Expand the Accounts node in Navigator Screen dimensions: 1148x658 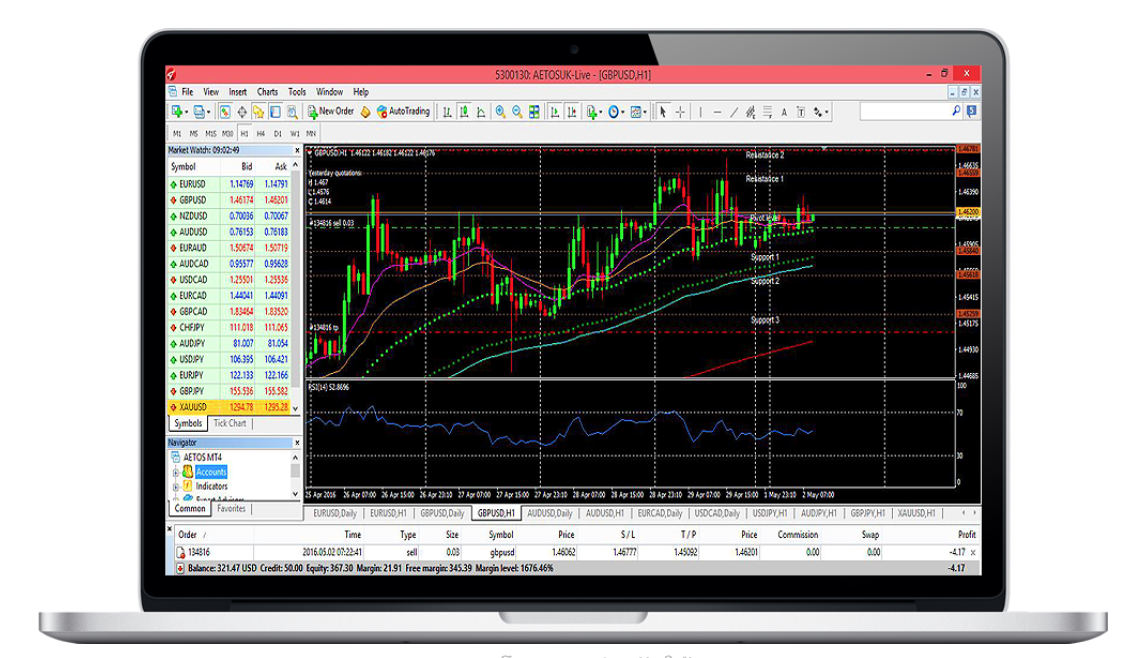click(x=176, y=472)
